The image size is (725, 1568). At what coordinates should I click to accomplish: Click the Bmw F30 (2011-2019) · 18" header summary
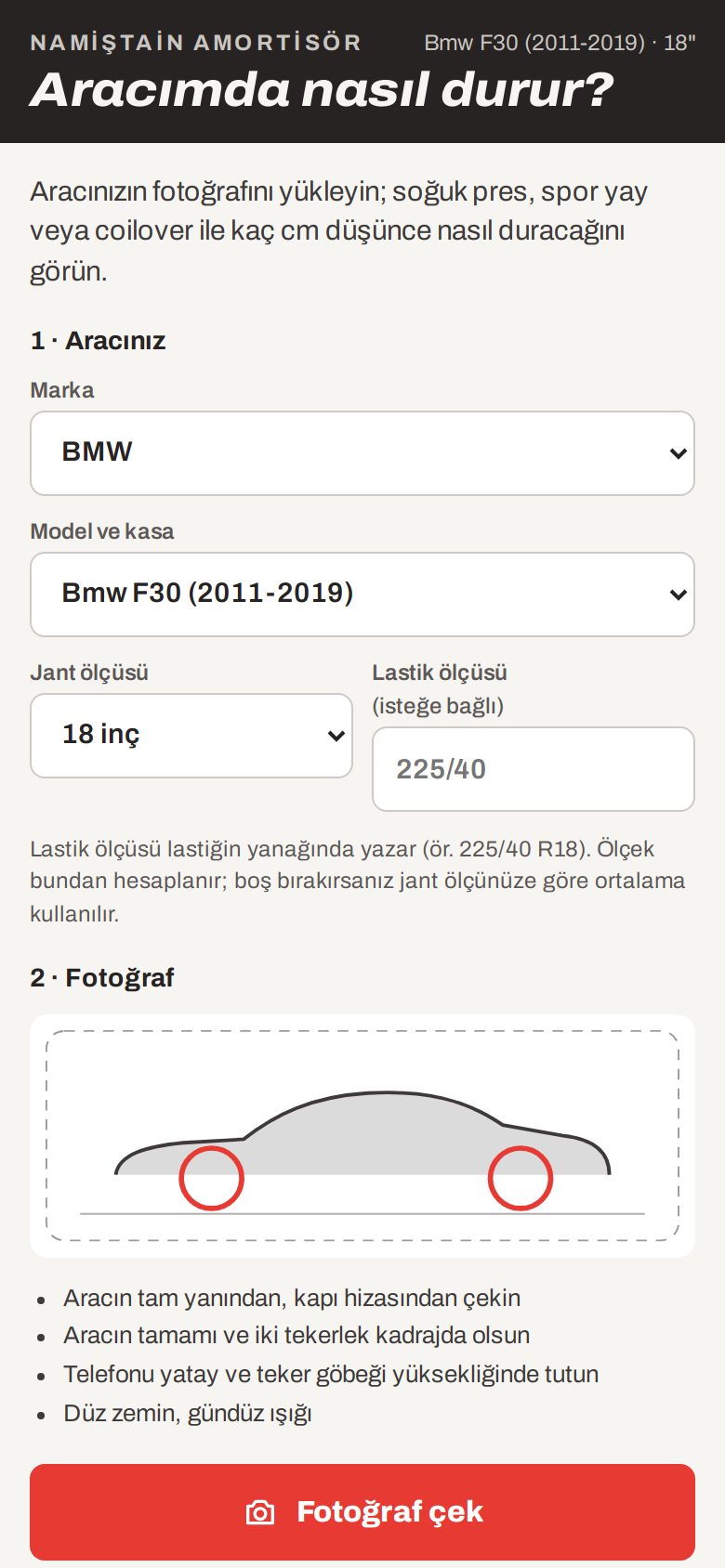click(560, 43)
